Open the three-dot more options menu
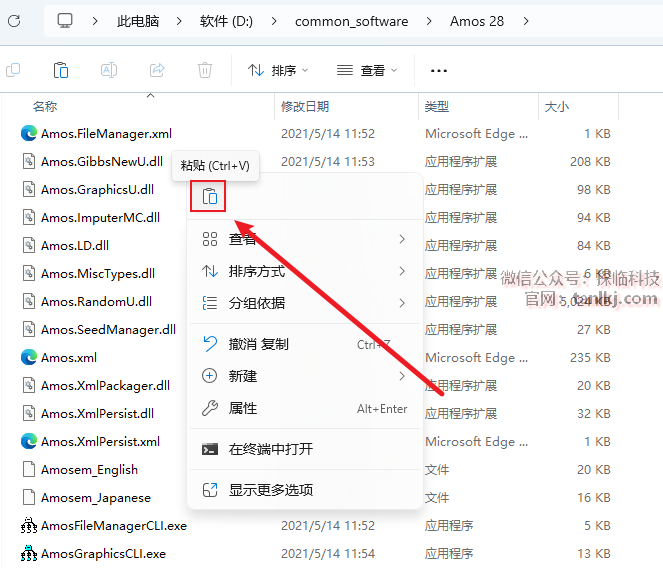The width and height of the screenshot is (663, 568). [x=438, y=71]
